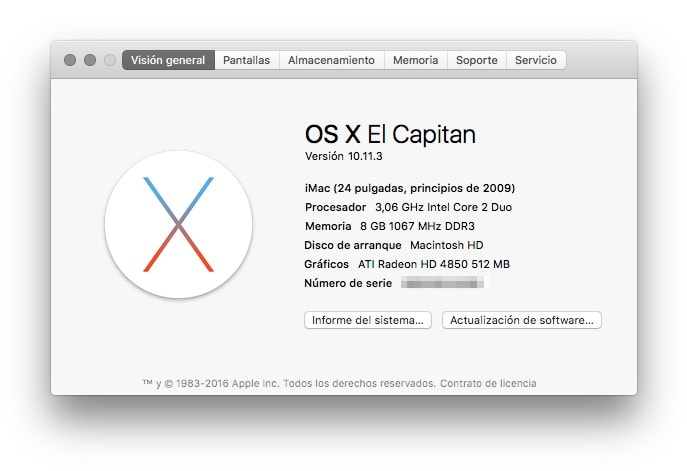
Task: Click the blurred serial number value
Action: click(443, 283)
